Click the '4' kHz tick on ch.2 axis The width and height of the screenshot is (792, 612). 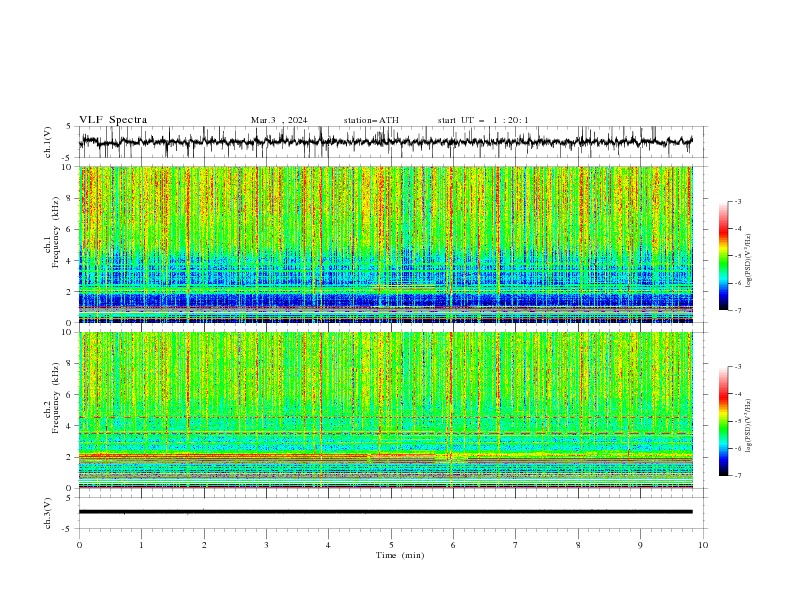tap(70, 426)
